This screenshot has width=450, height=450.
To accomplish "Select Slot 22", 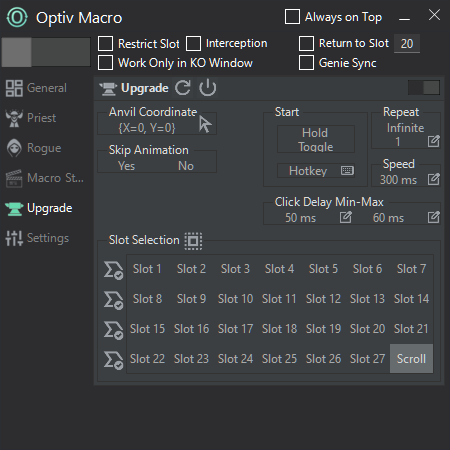I will [x=147, y=359].
